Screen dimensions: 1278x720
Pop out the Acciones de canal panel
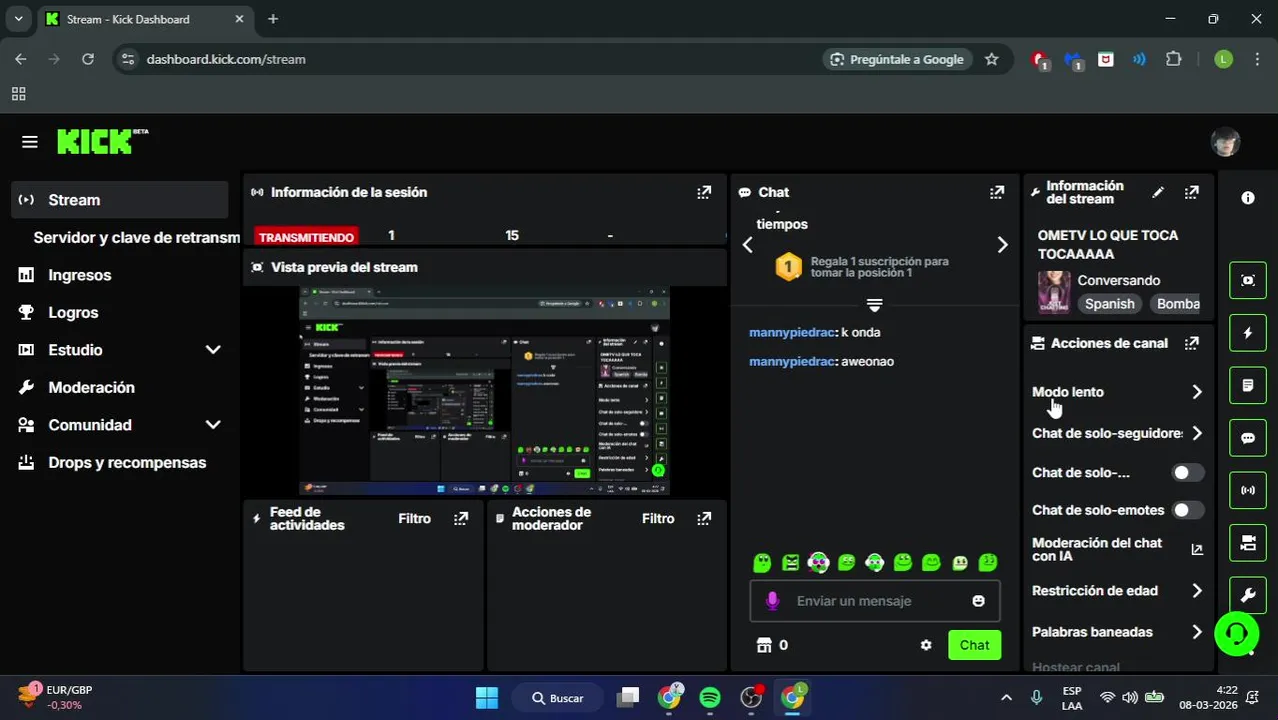[1191, 343]
